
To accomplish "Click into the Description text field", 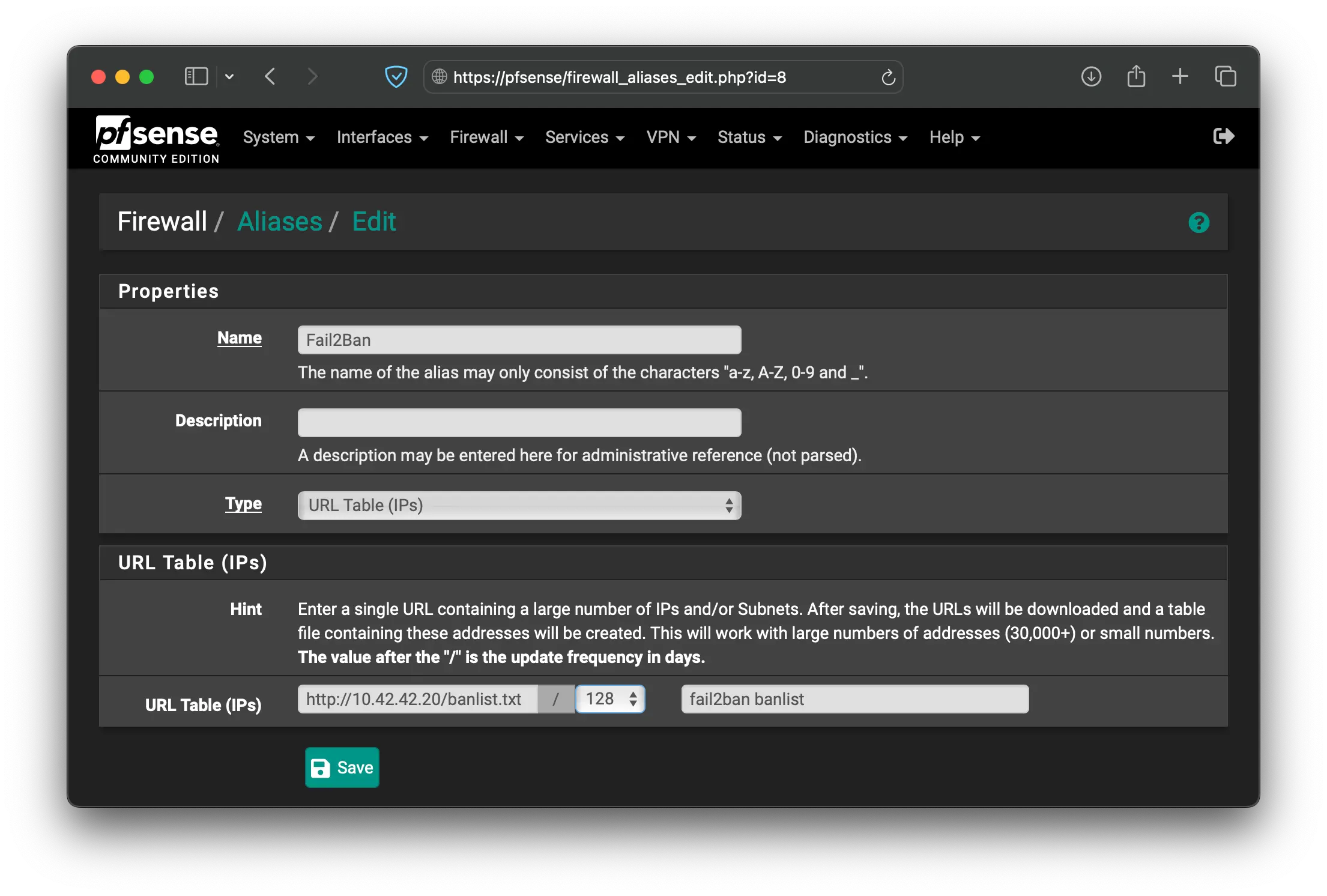I will coord(519,423).
